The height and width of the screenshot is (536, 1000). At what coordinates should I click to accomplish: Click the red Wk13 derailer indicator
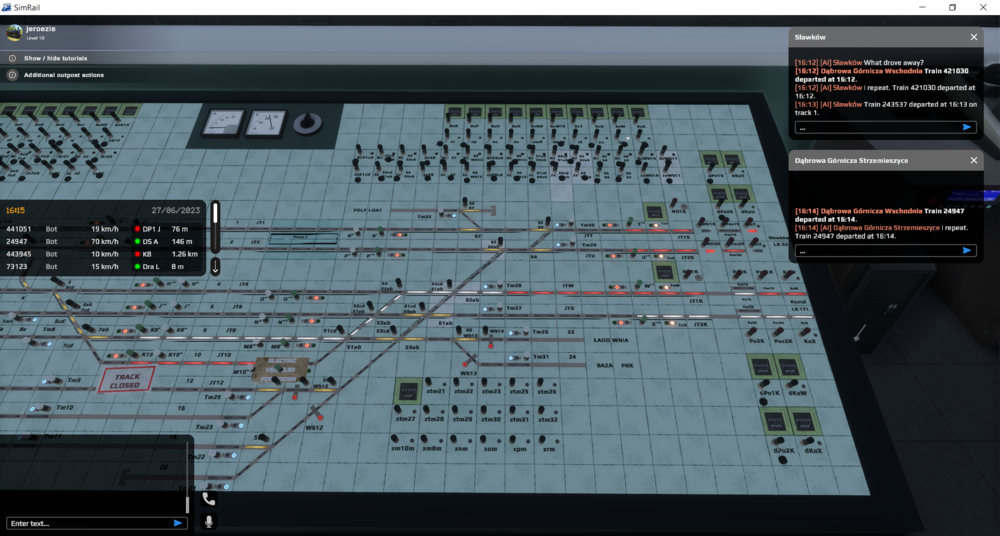point(464,364)
